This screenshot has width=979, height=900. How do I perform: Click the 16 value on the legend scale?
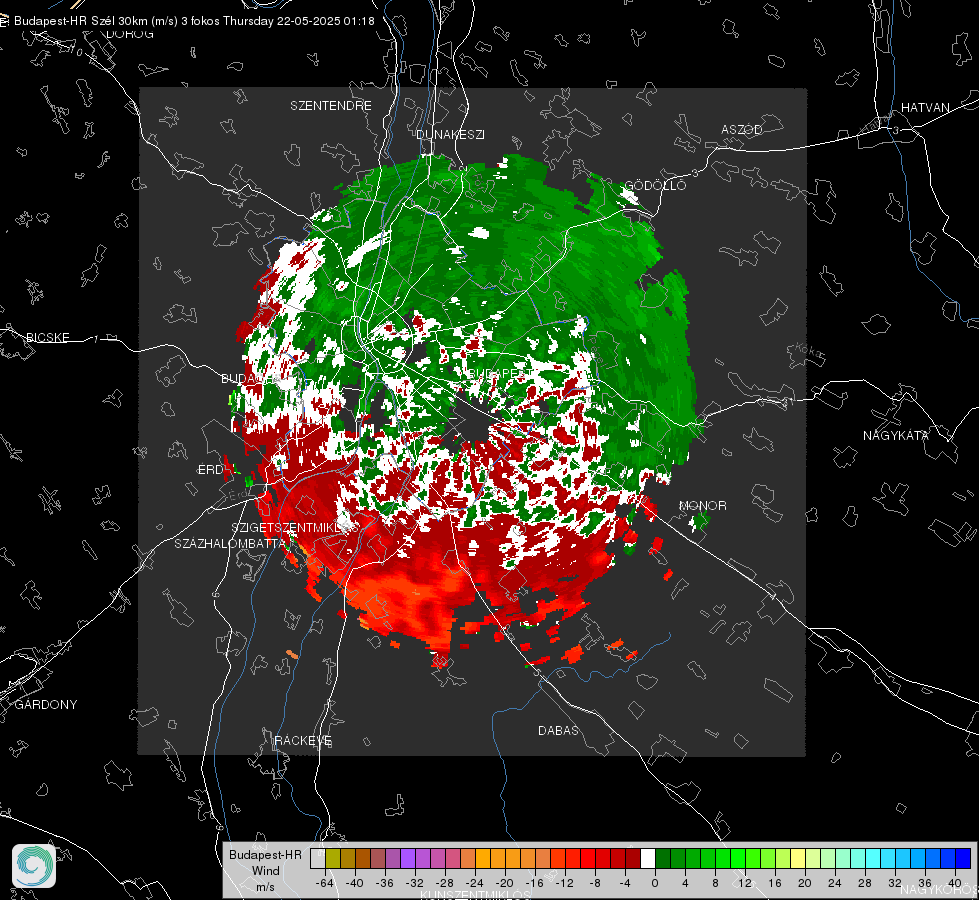pos(775,883)
